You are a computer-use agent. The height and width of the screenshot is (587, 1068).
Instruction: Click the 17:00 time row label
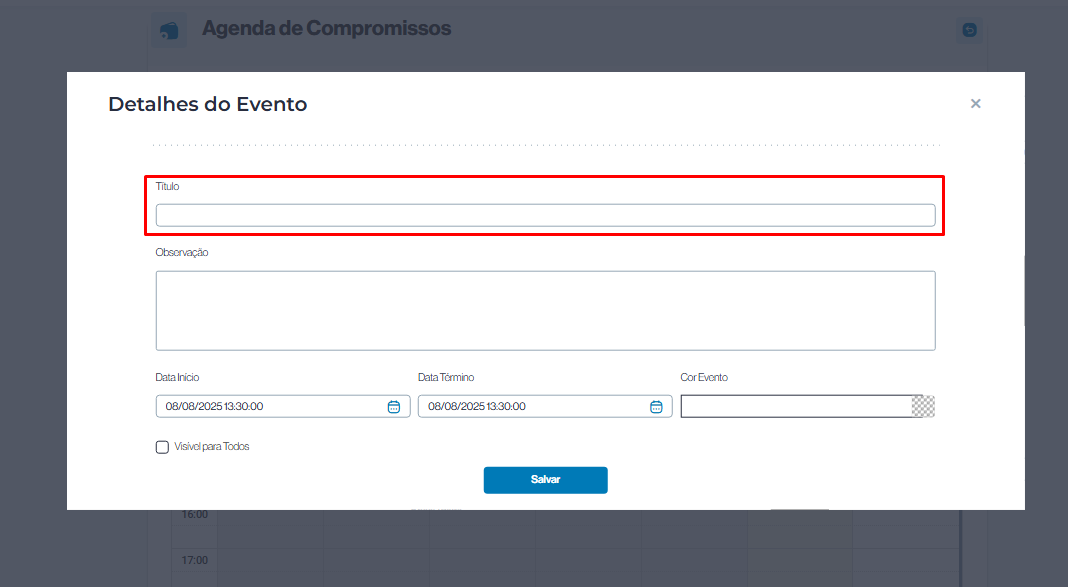(195, 560)
